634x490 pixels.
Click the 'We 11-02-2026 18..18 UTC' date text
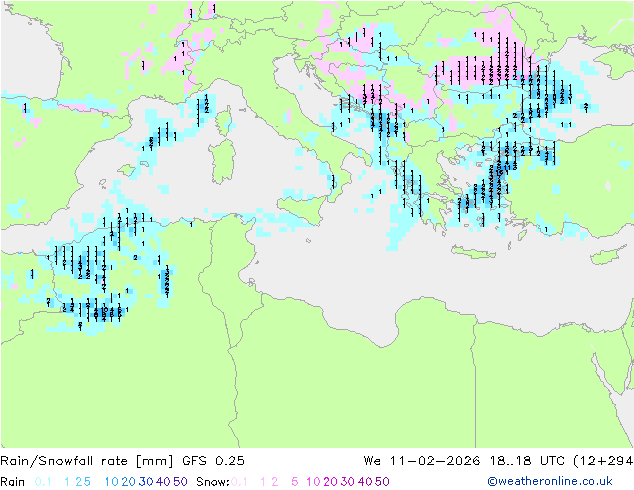(x=466, y=461)
